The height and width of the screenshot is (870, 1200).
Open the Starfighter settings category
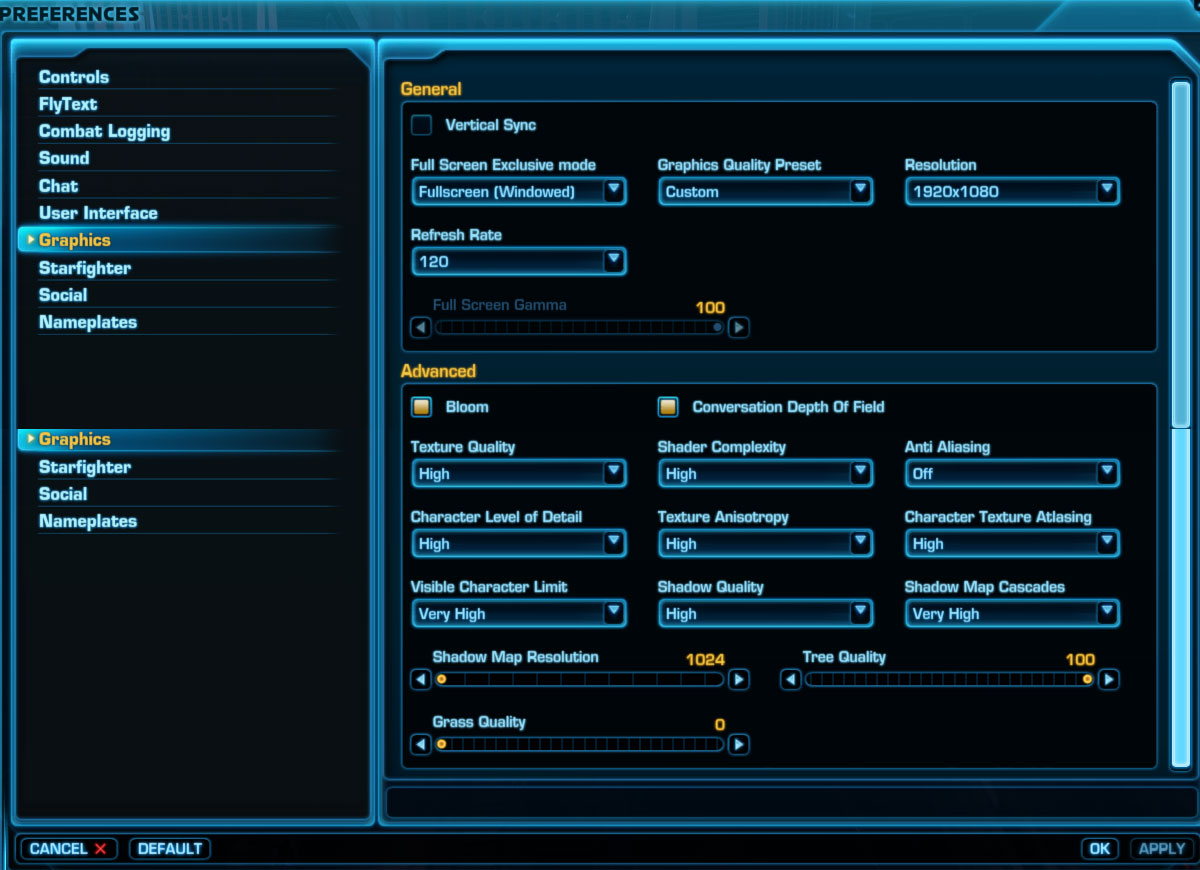coord(85,268)
